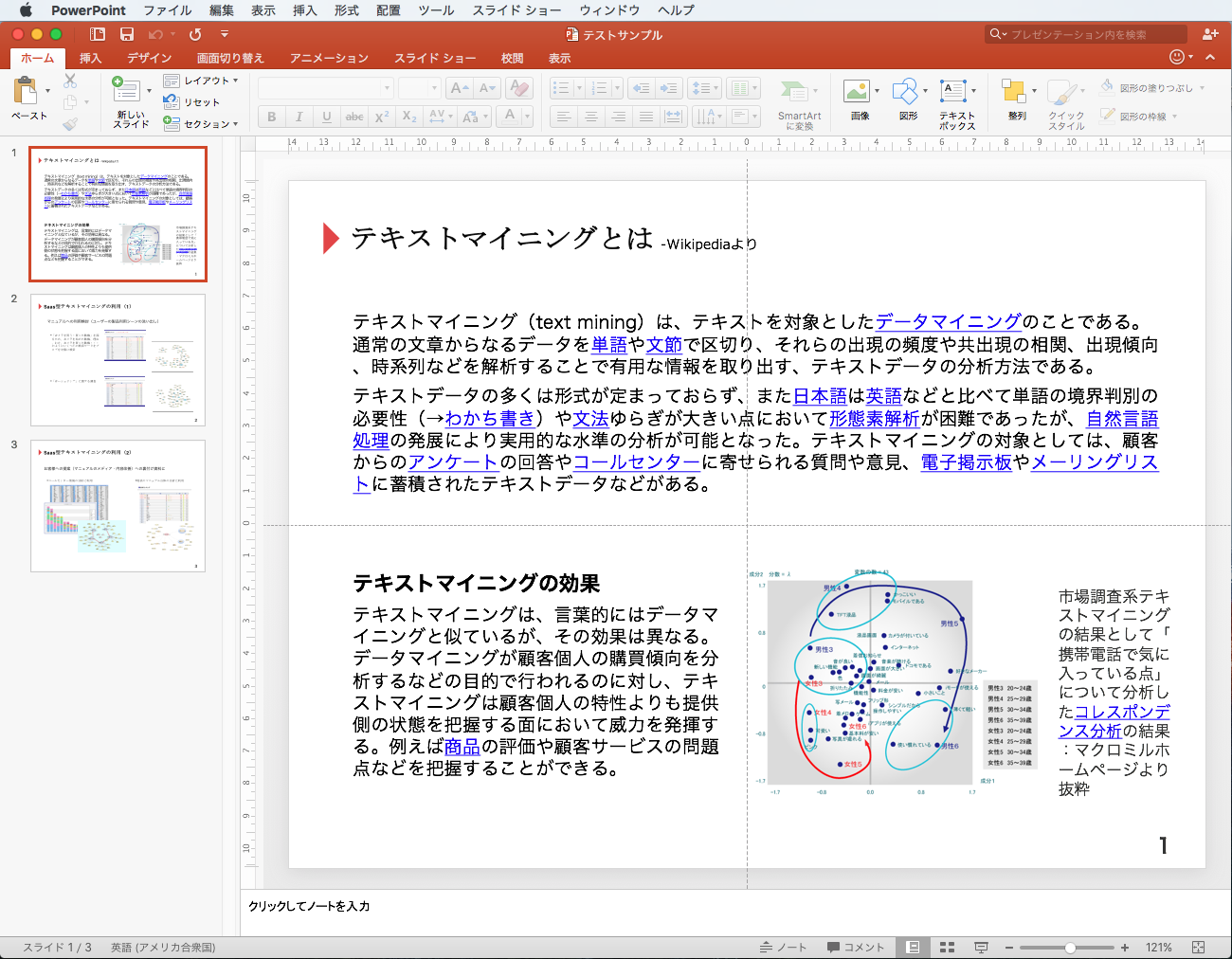Expand the レイアウト layout dropdown
This screenshot has height=959, width=1232.
(236, 81)
